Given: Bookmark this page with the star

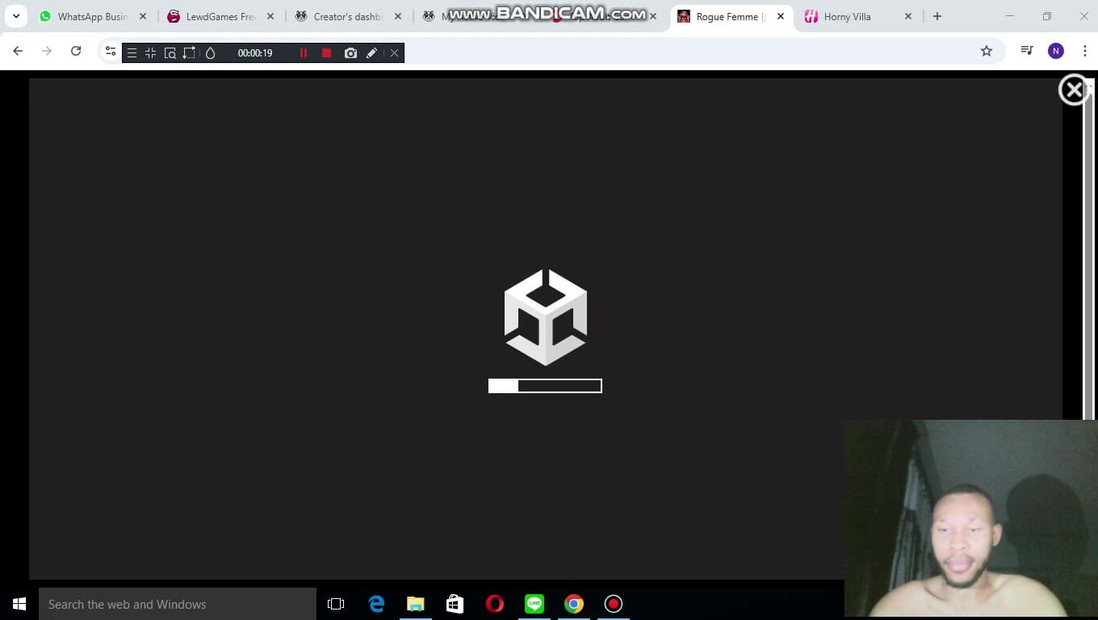Looking at the screenshot, I should (x=986, y=50).
